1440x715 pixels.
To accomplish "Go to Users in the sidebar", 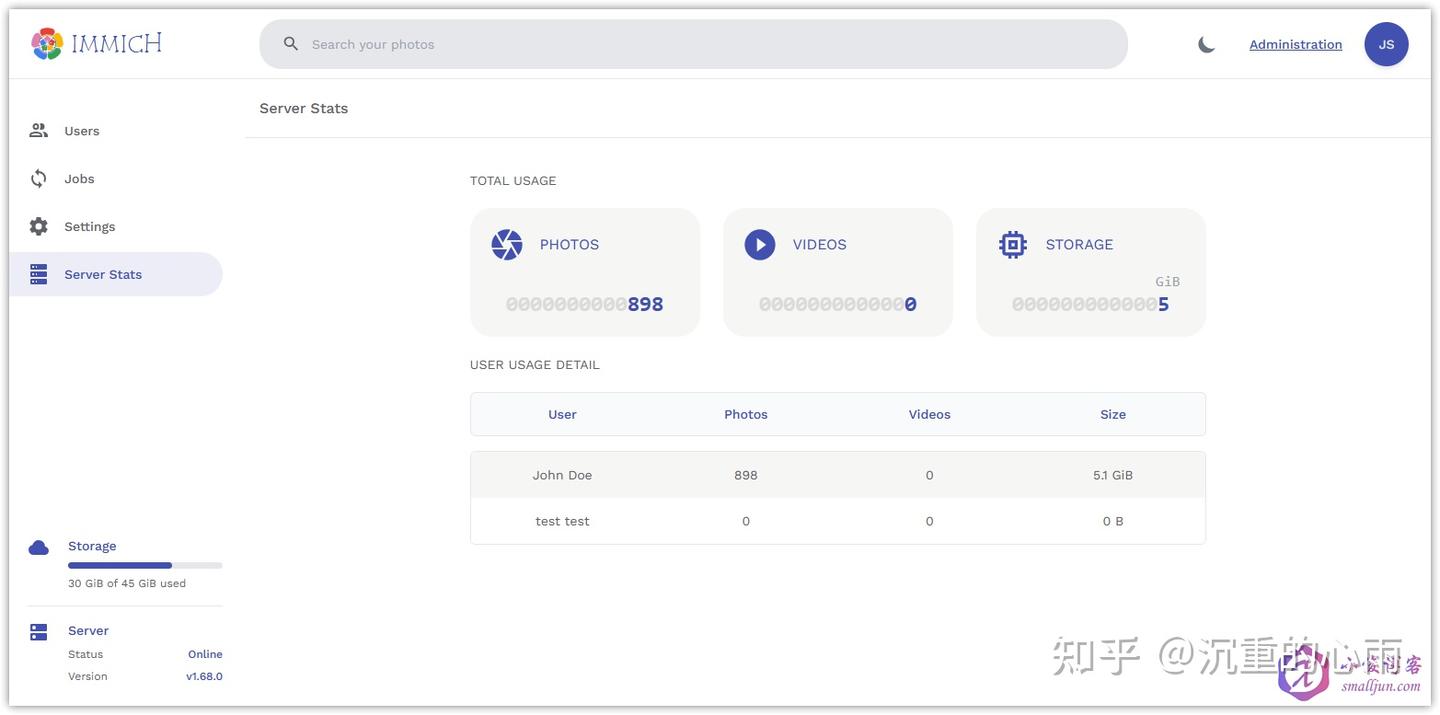I will (x=82, y=131).
